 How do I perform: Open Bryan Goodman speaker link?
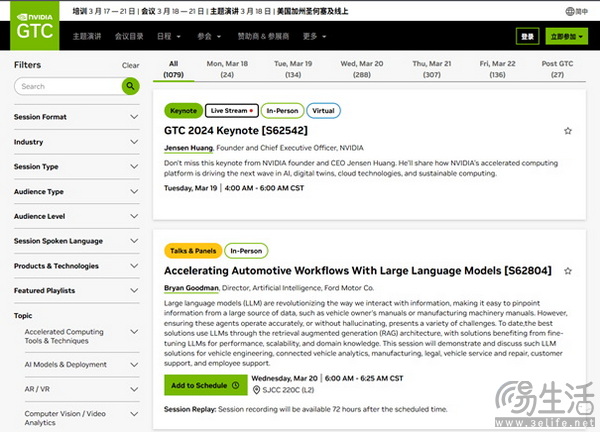click(191, 288)
